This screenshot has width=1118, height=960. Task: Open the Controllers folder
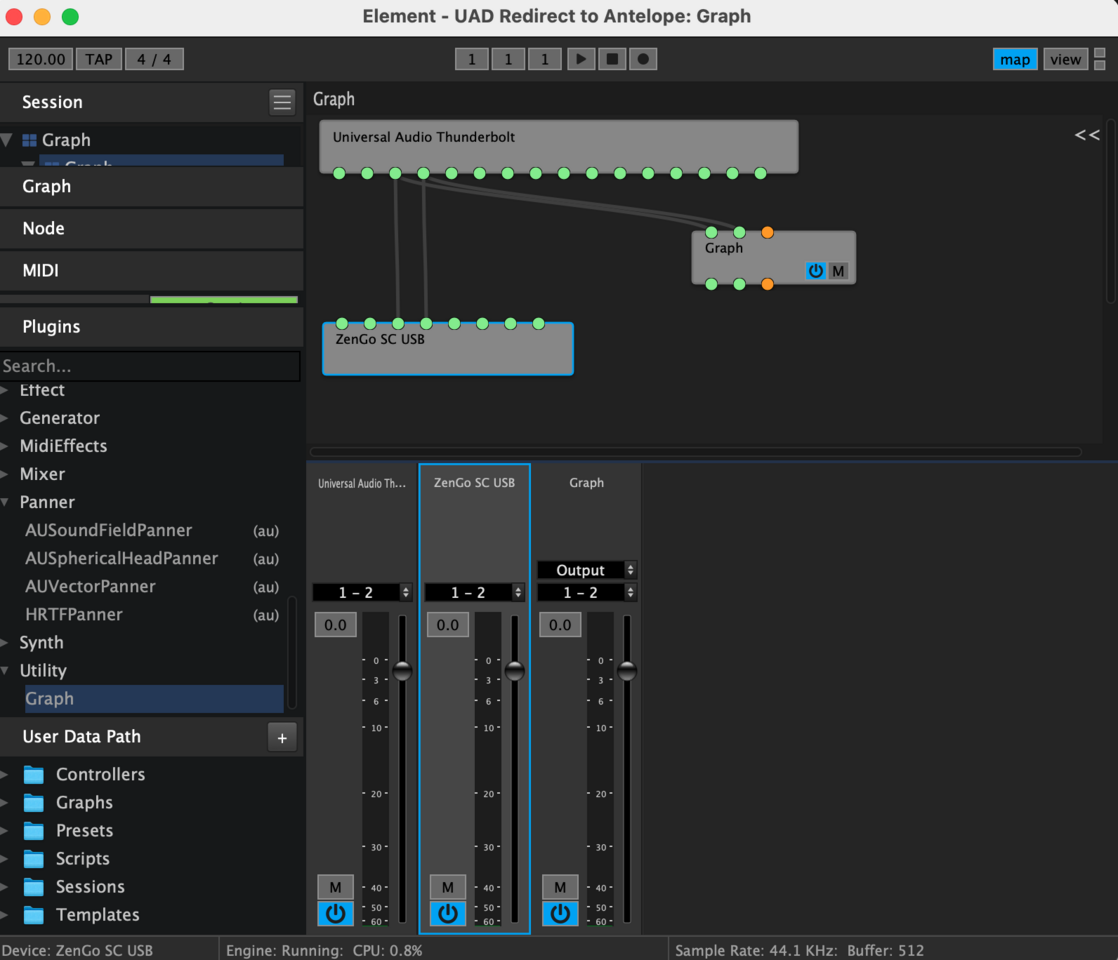click(100, 774)
